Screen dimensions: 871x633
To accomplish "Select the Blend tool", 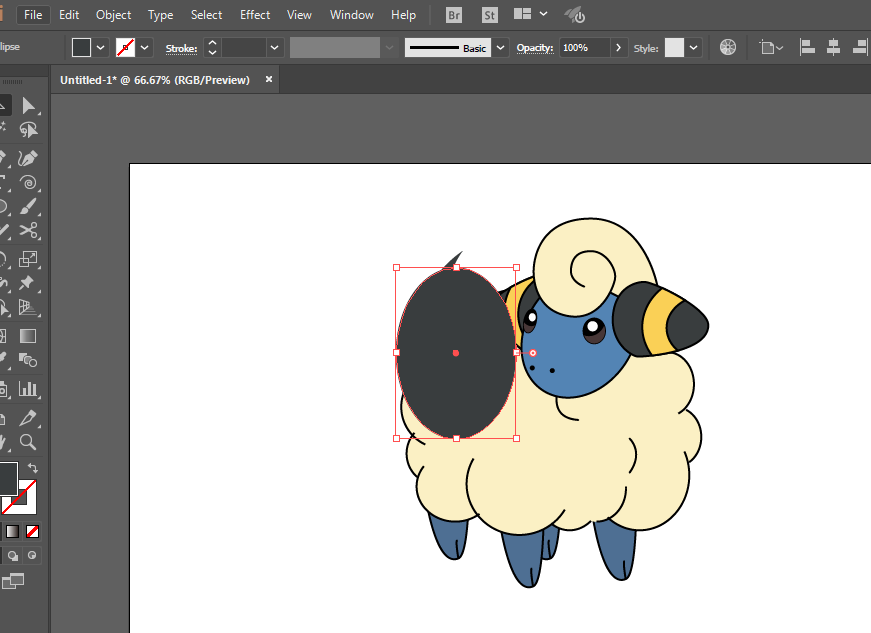I will (28, 360).
